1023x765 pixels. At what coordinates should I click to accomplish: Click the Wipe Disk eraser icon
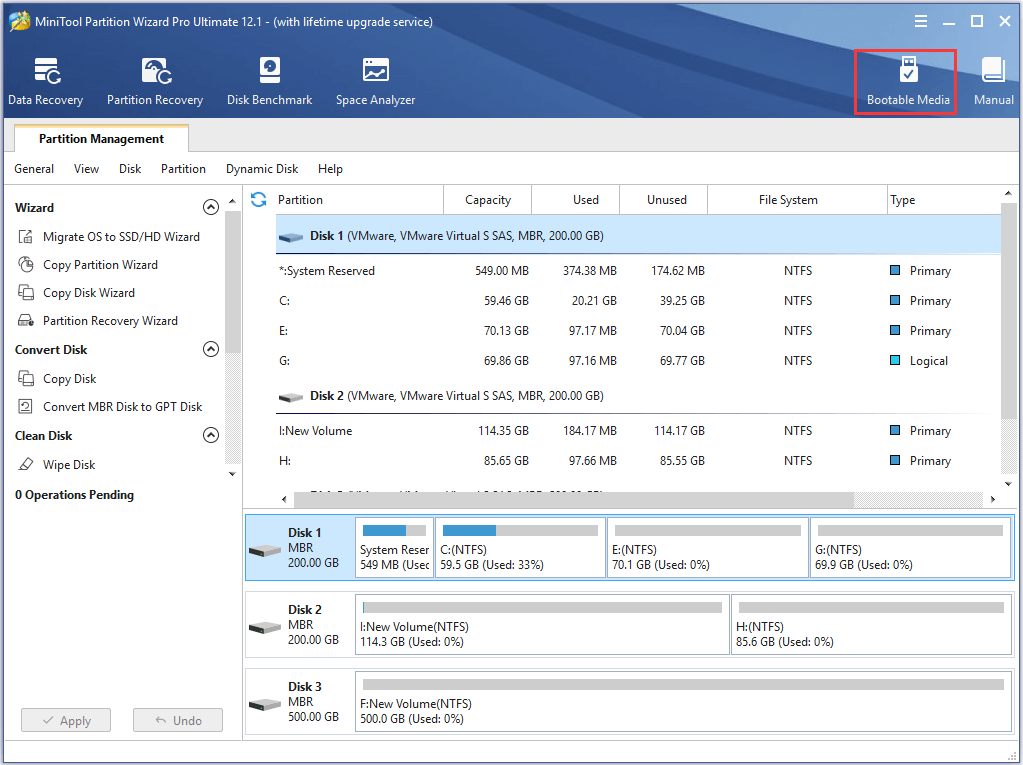click(25, 465)
